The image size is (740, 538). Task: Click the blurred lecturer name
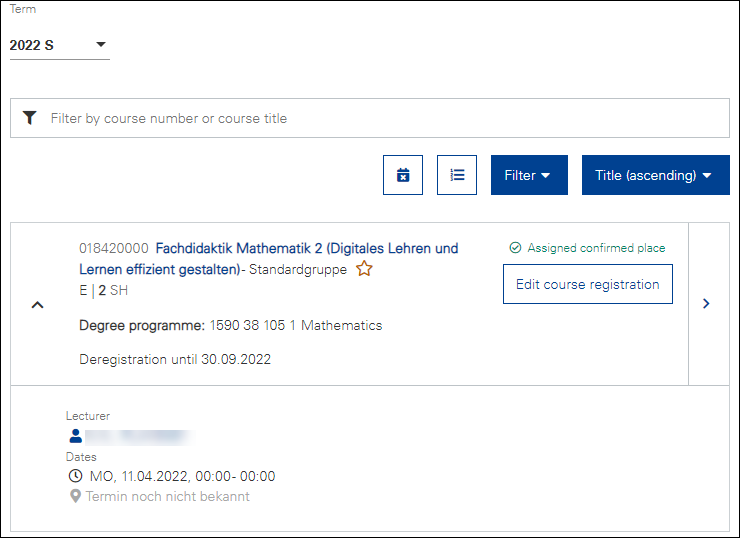pyautogui.click(x=139, y=437)
